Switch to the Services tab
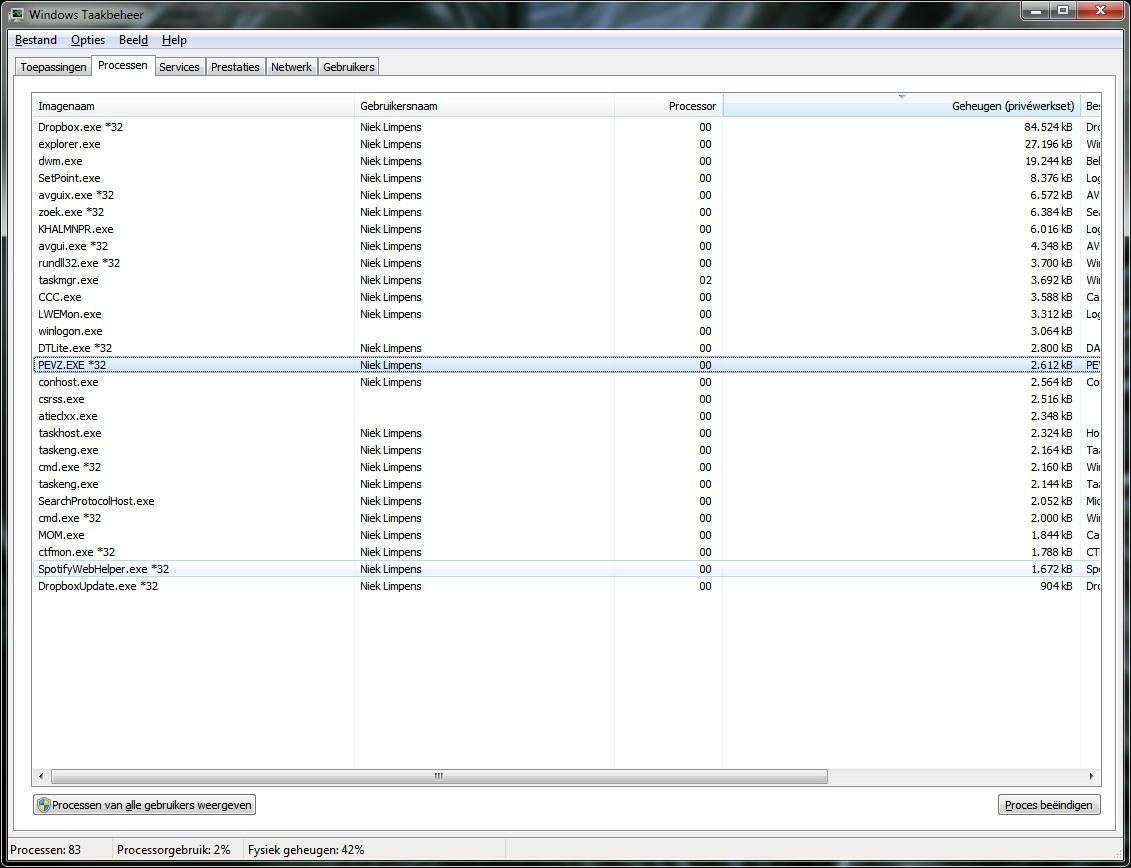 [x=179, y=67]
